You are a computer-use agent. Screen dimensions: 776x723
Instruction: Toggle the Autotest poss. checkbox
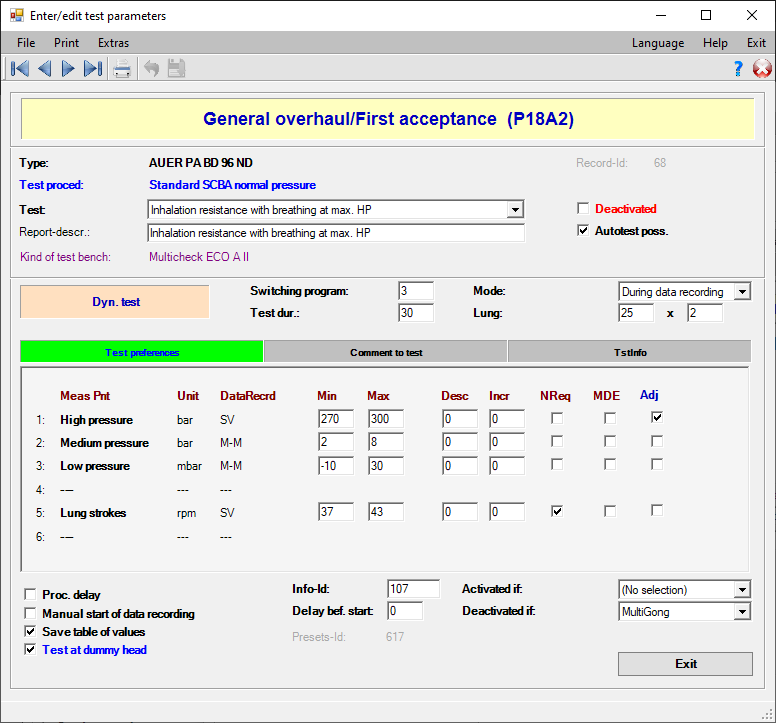click(x=584, y=231)
